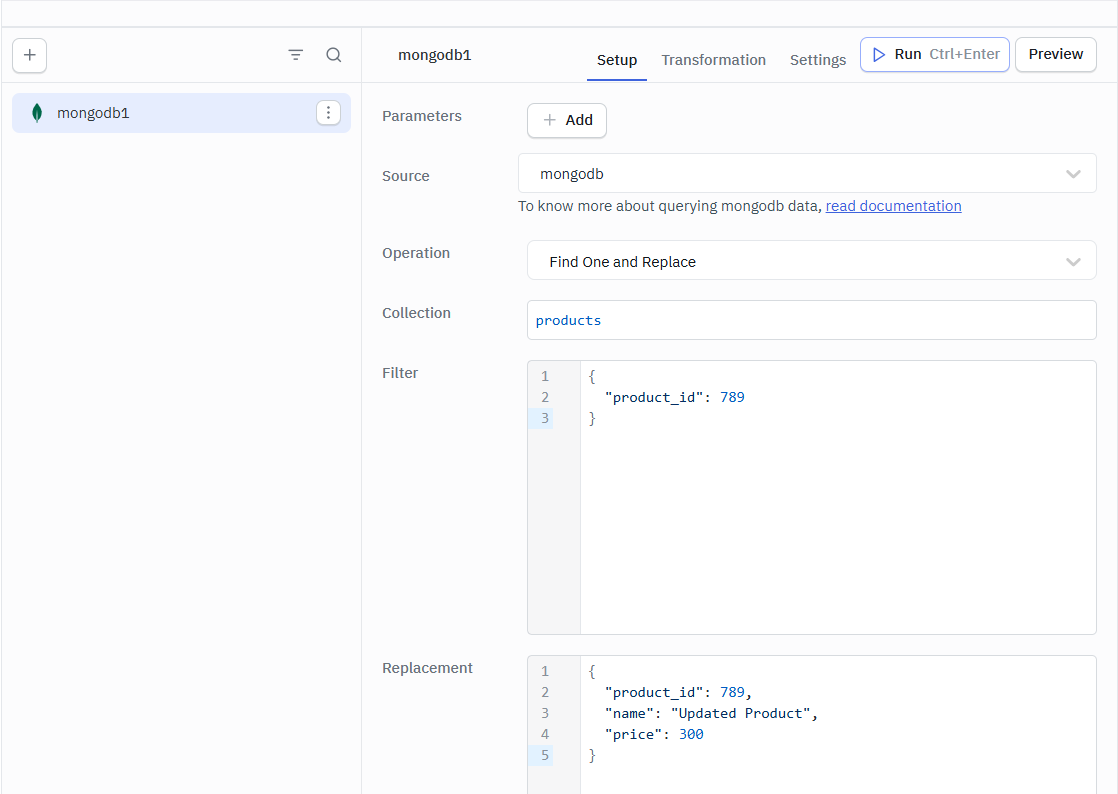Image resolution: width=1118 pixels, height=794 pixels.
Task: Click the plus icon to add query
Action: coord(30,55)
